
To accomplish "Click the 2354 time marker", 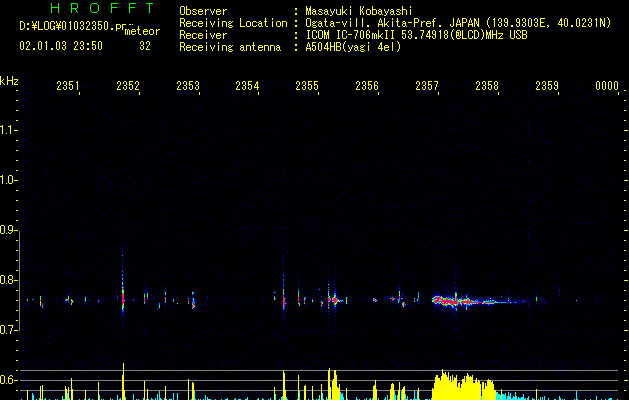I will click(x=247, y=85).
